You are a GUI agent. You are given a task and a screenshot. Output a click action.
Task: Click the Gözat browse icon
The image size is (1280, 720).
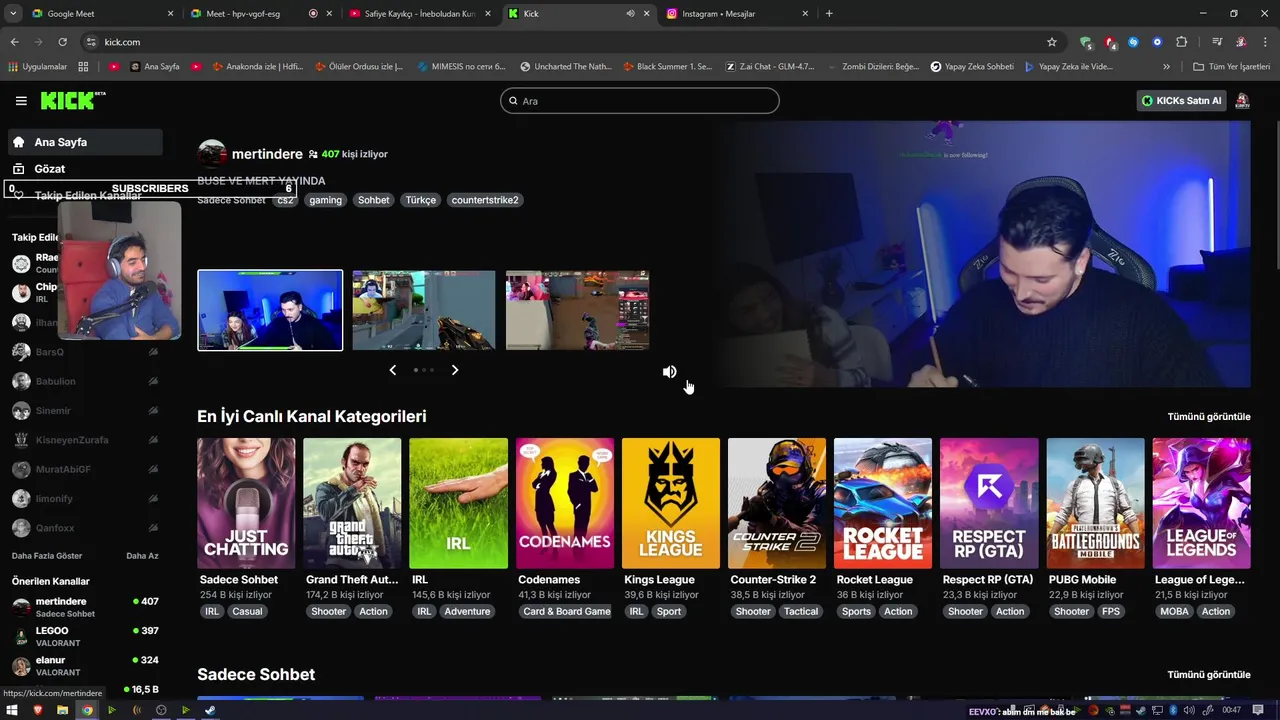[x=19, y=169]
